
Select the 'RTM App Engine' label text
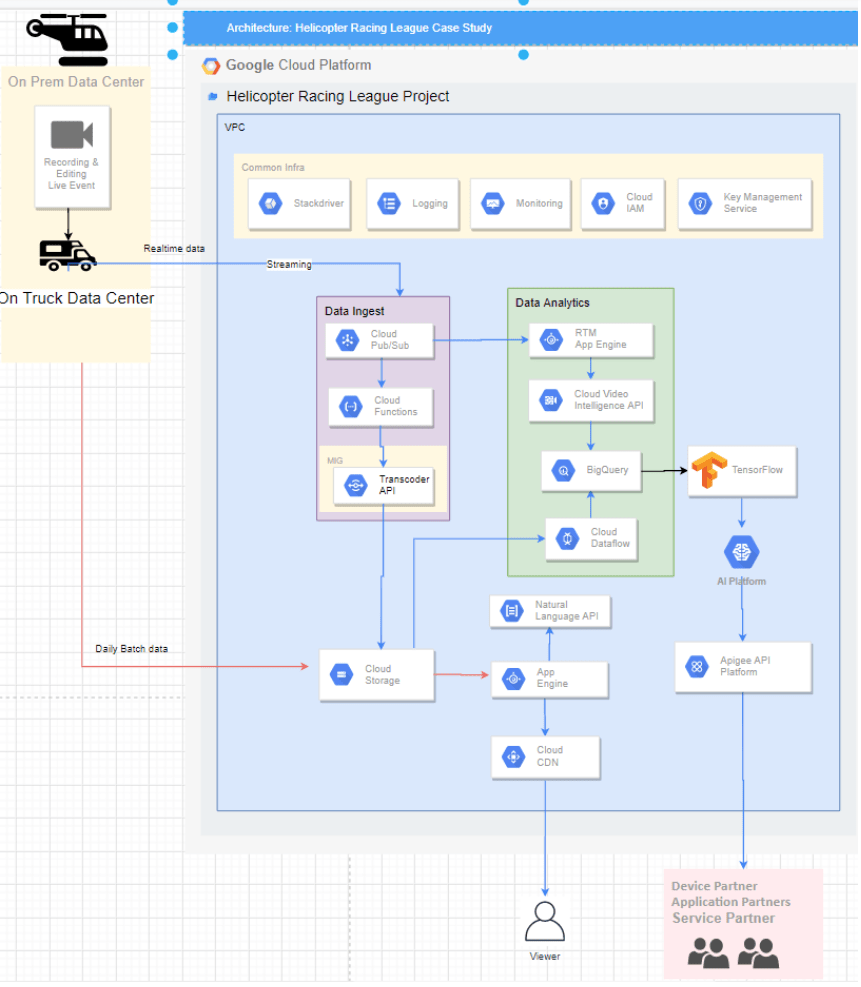(600, 339)
